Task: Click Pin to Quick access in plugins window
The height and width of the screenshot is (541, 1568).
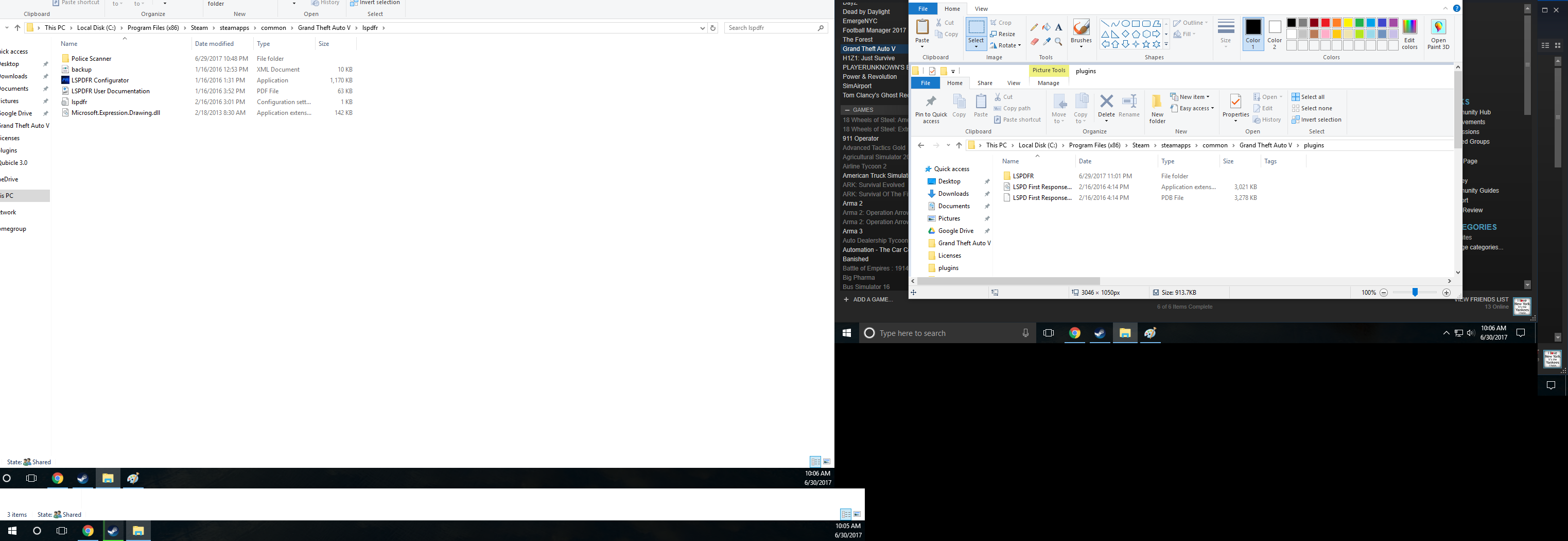Action: [931, 109]
